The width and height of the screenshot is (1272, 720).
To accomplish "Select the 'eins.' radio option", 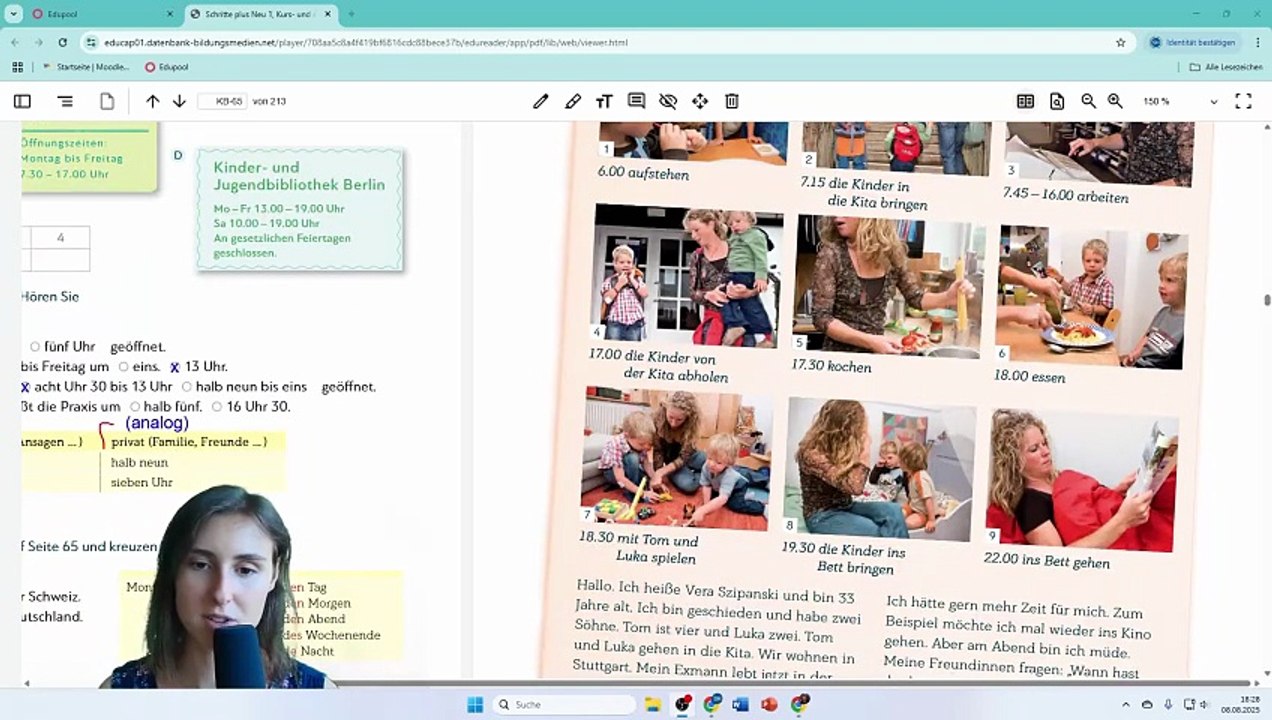I will (x=124, y=367).
